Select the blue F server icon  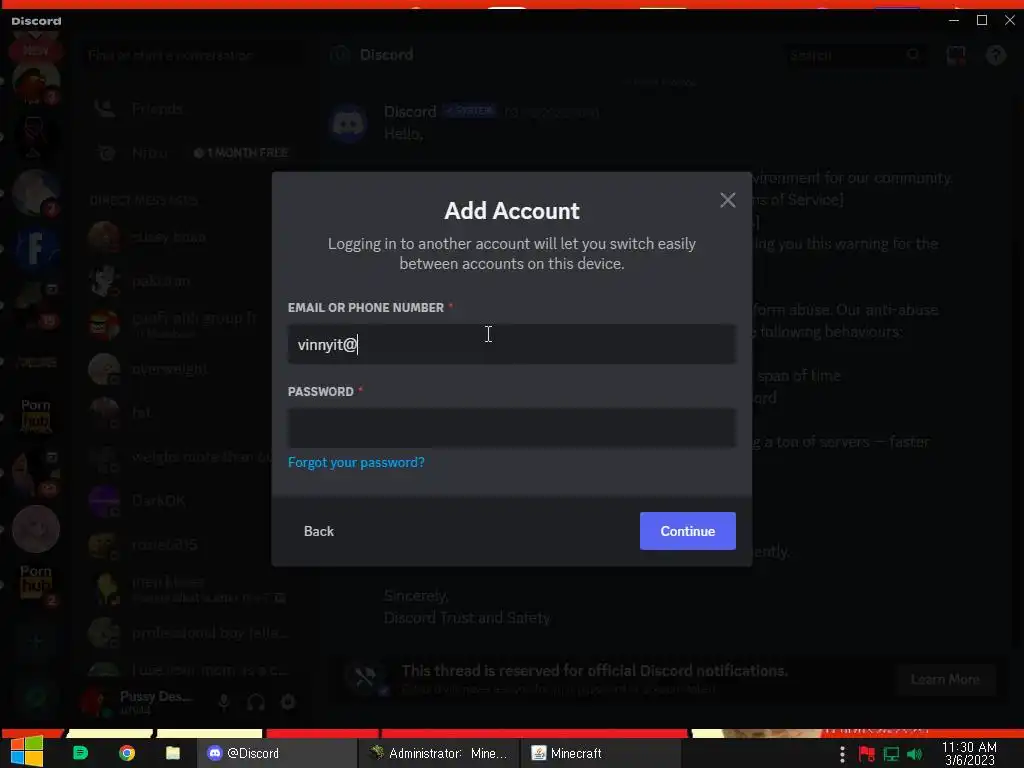pyautogui.click(x=36, y=248)
